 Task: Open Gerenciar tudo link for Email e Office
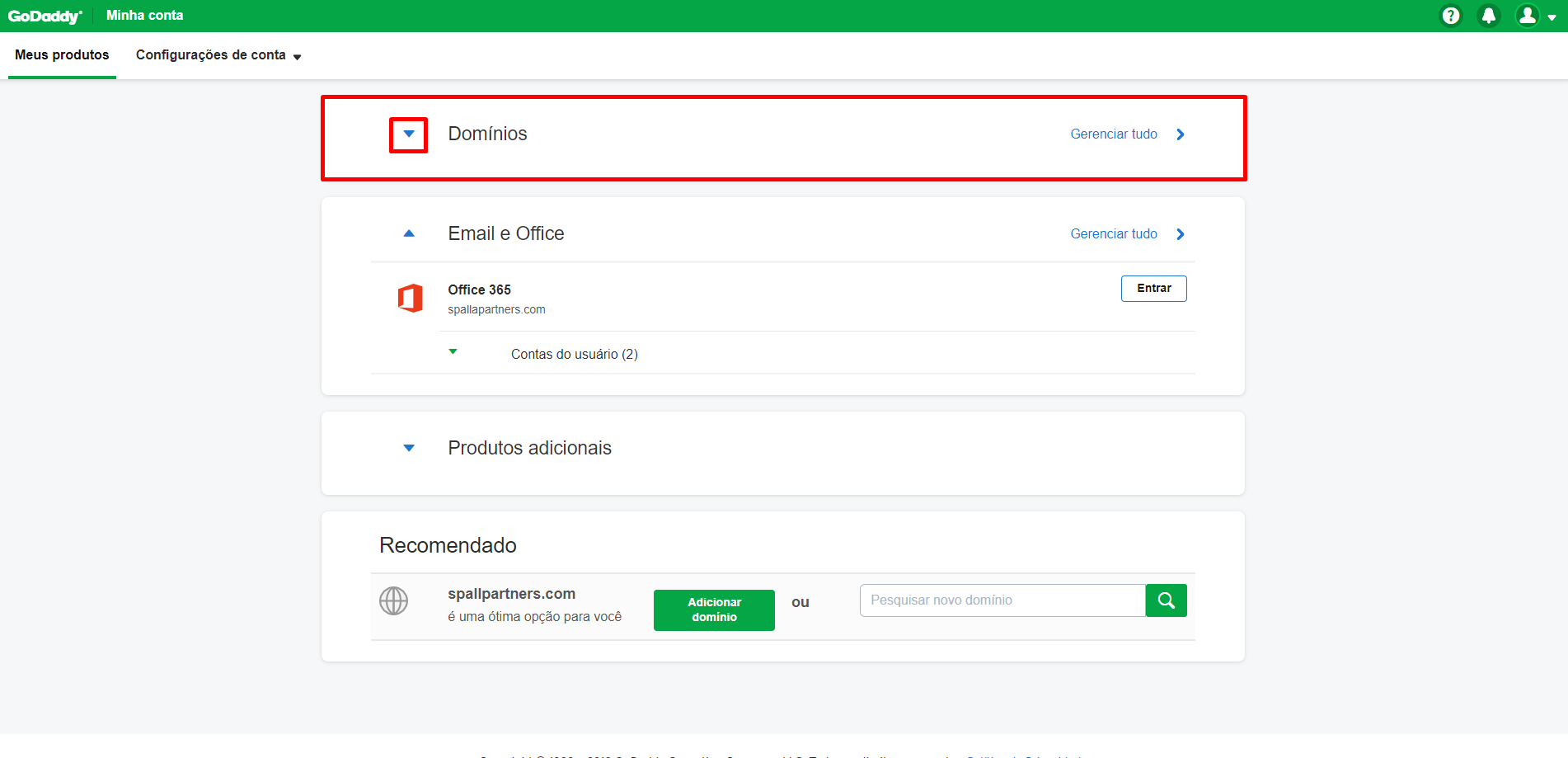(1113, 234)
